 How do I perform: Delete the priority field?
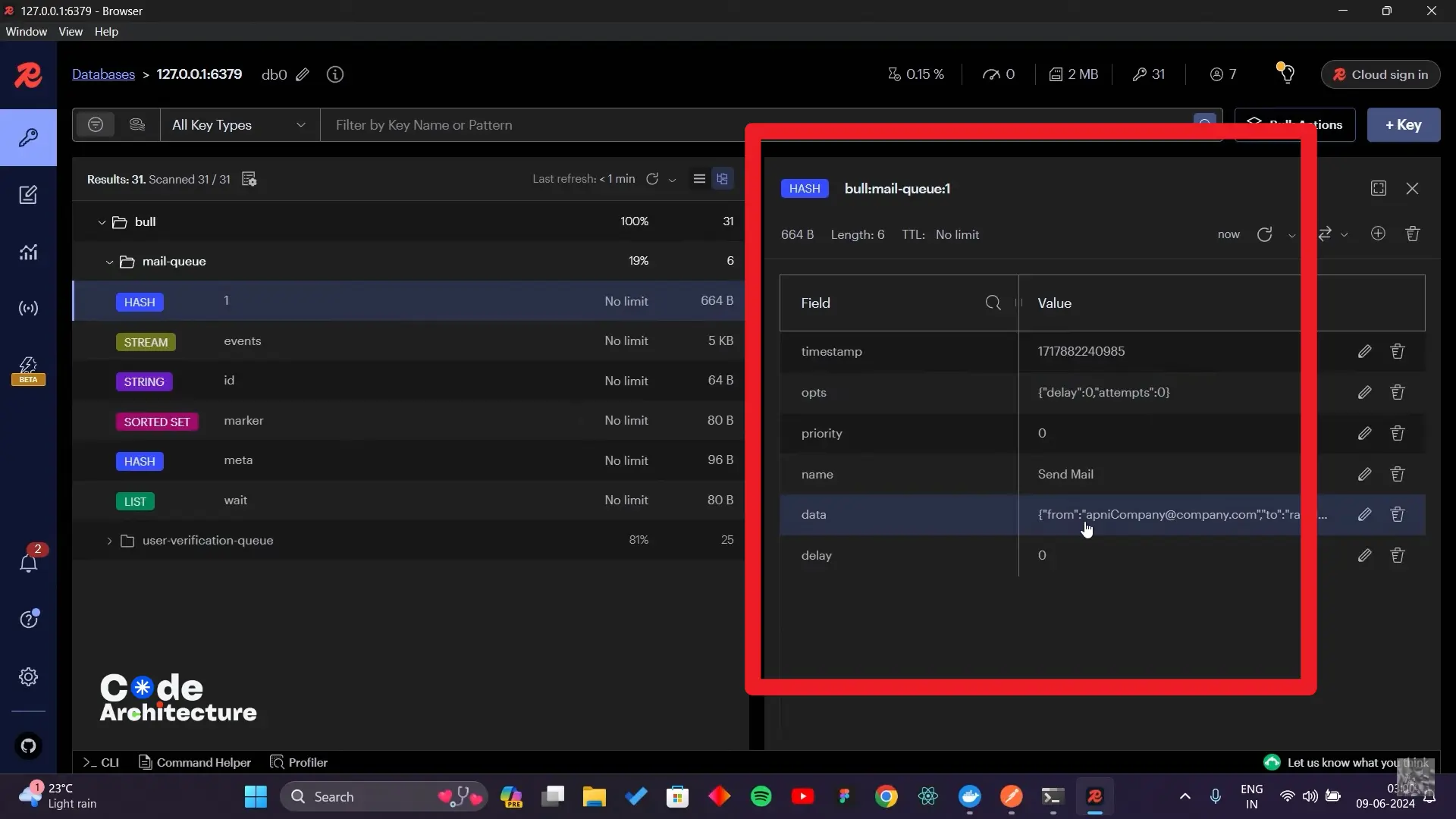pyautogui.click(x=1398, y=433)
